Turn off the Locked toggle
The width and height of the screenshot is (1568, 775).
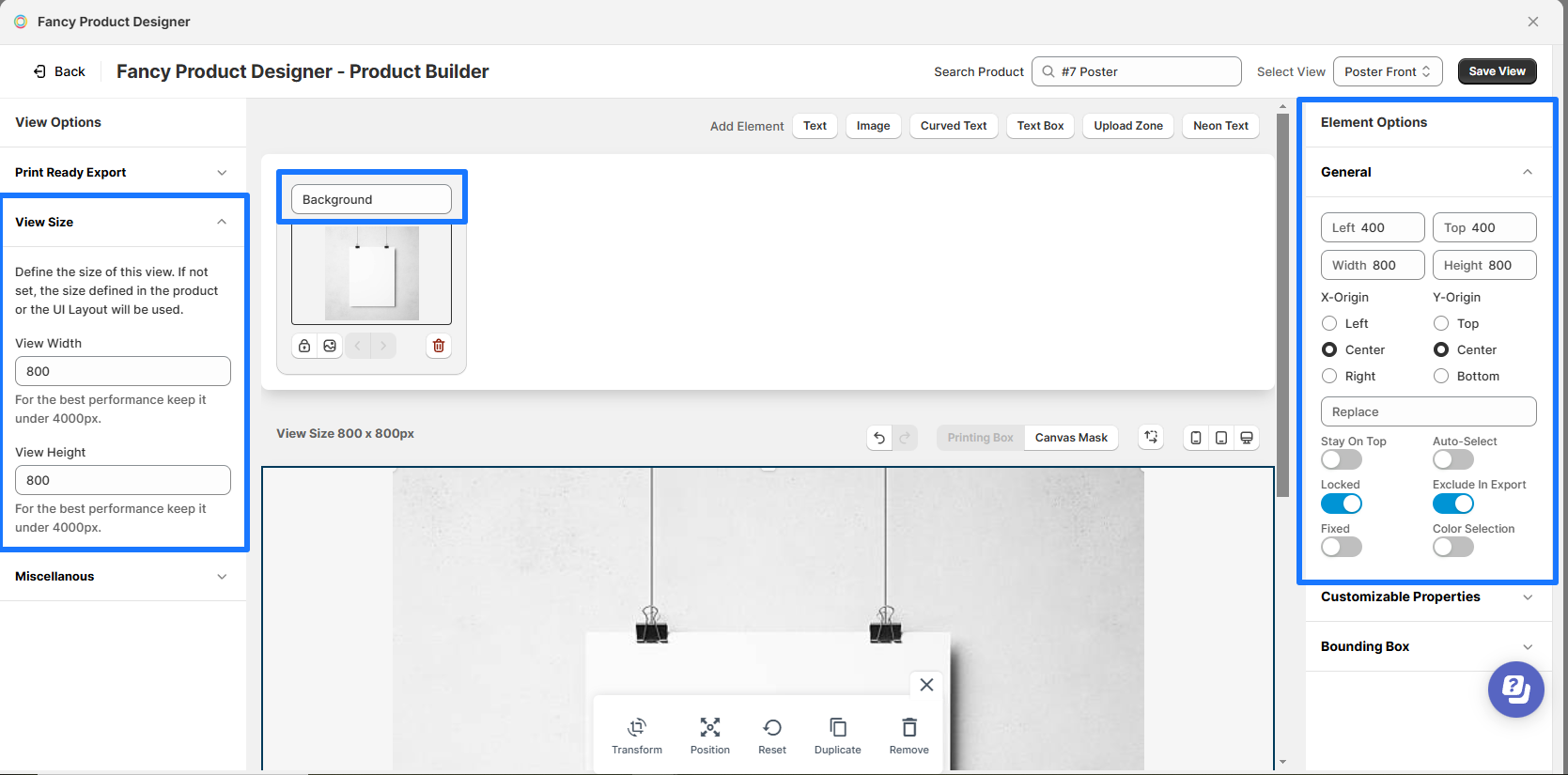click(1342, 504)
